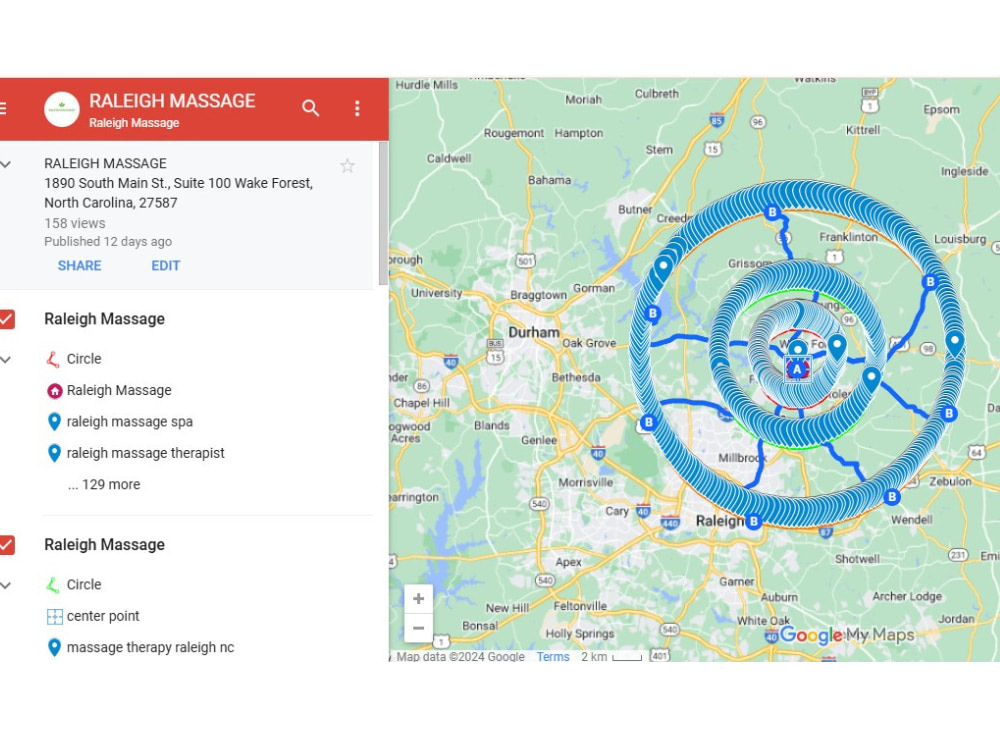
Task: Click the EDIT button
Action: [166, 266]
